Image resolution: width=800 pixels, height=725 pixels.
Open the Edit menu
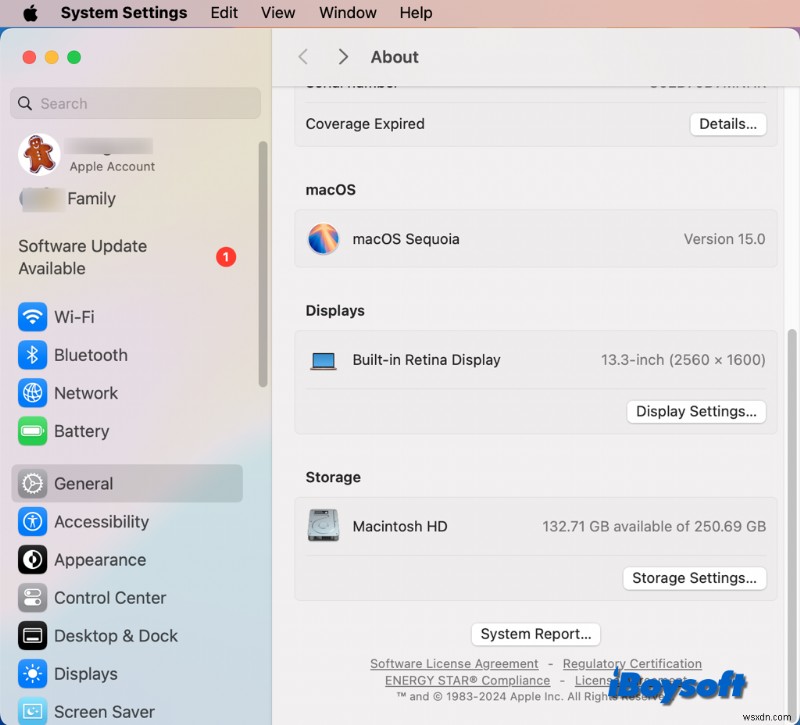224,13
